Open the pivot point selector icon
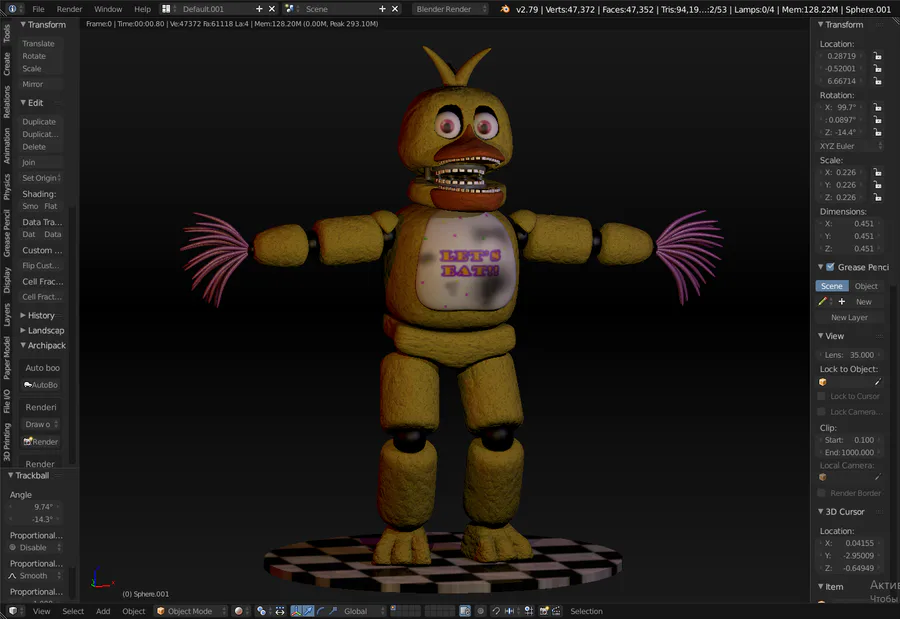 [261, 611]
